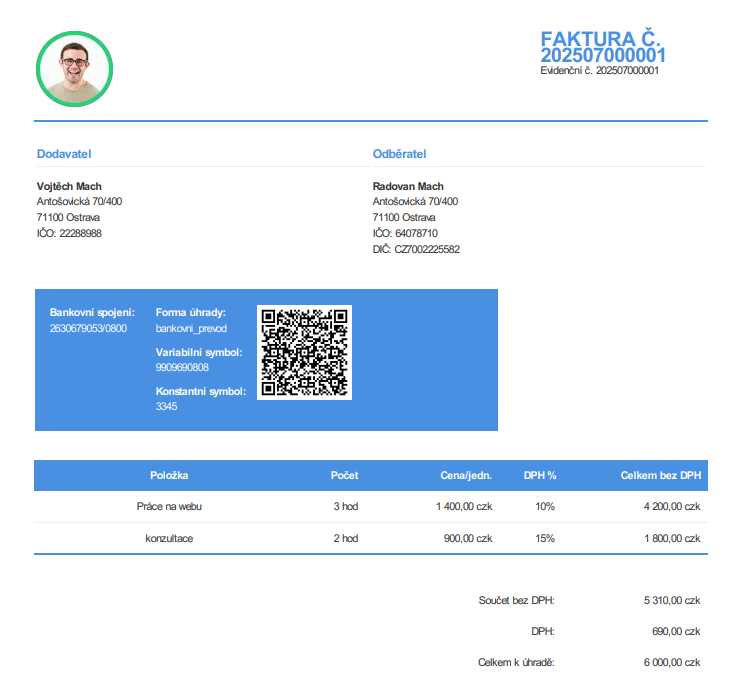Click customer name Radovan Mach
Image resolution: width=743 pixels, height=689 pixels.
click(x=408, y=186)
